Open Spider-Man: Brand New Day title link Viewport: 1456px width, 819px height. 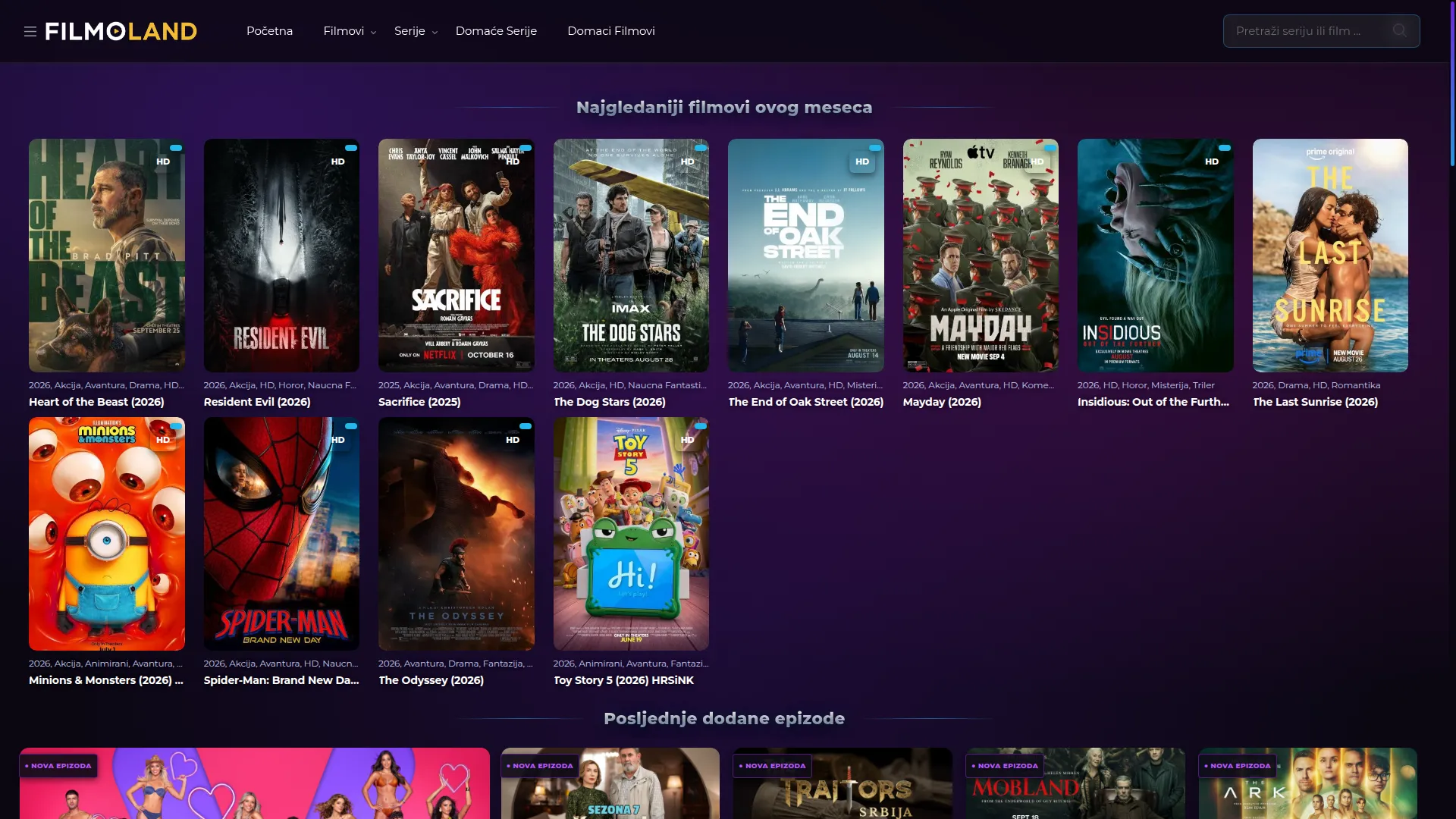pyautogui.click(x=281, y=680)
